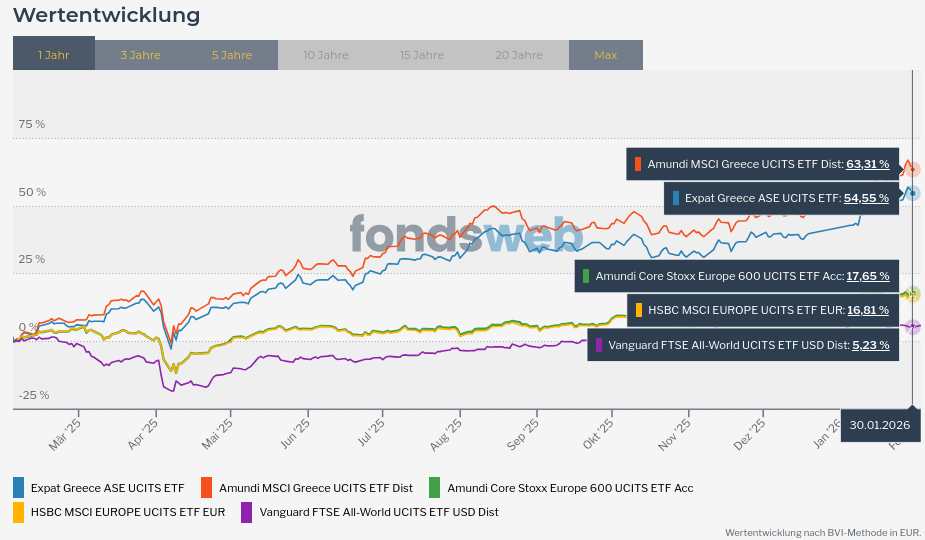Switch to the 3 Jahre tab
The height and width of the screenshot is (540, 925).
click(140, 55)
